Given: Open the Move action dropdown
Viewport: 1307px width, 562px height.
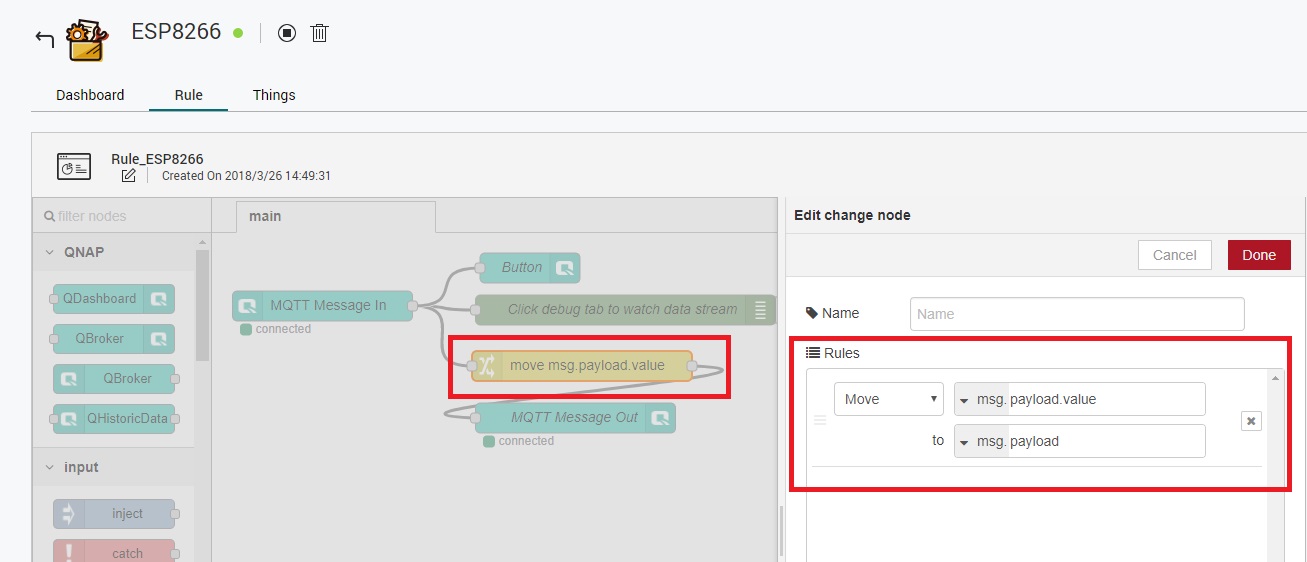Looking at the screenshot, I should pyautogui.click(x=888, y=399).
